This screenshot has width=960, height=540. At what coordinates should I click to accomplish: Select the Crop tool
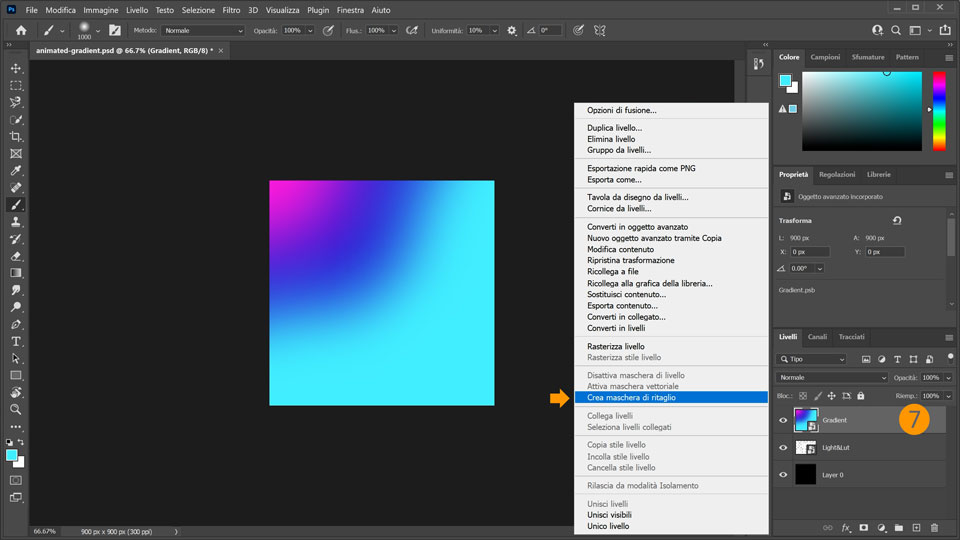click(x=16, y=136)
